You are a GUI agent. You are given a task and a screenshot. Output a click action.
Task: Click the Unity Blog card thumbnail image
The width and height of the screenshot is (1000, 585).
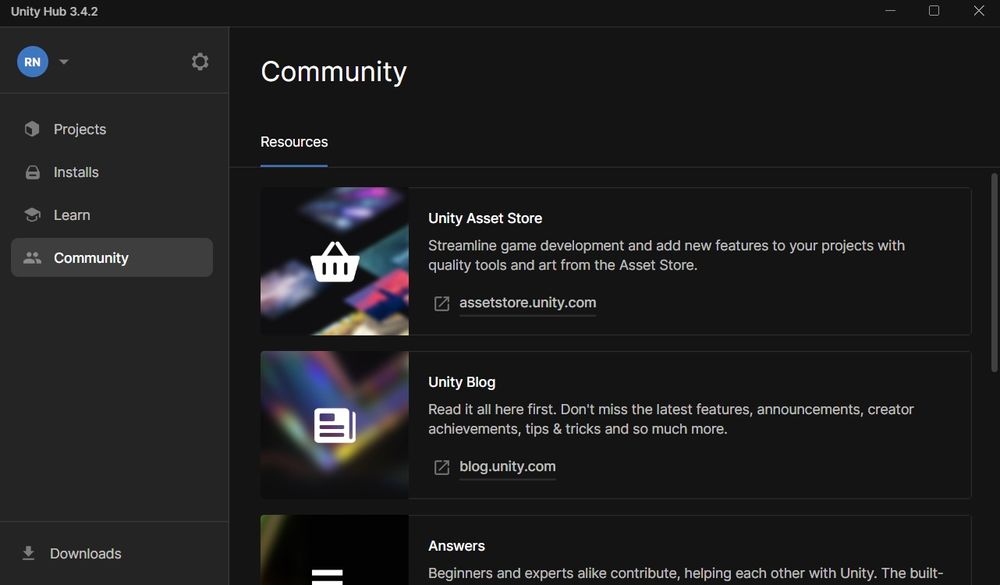(x=334, y=424)
